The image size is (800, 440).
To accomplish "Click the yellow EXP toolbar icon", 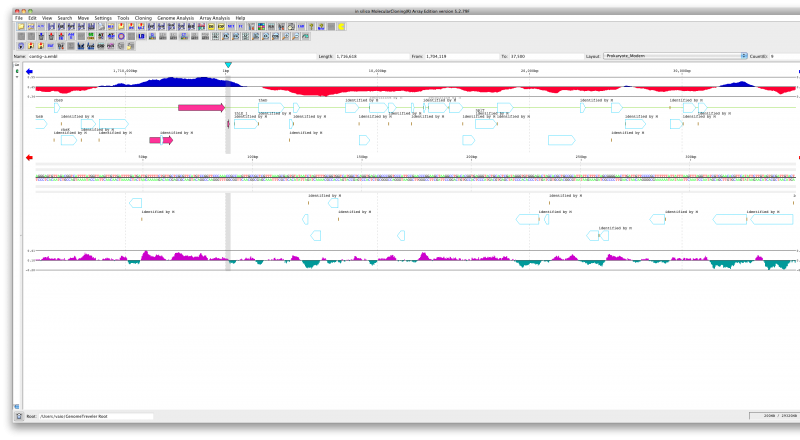I will [x=221, y=27].
